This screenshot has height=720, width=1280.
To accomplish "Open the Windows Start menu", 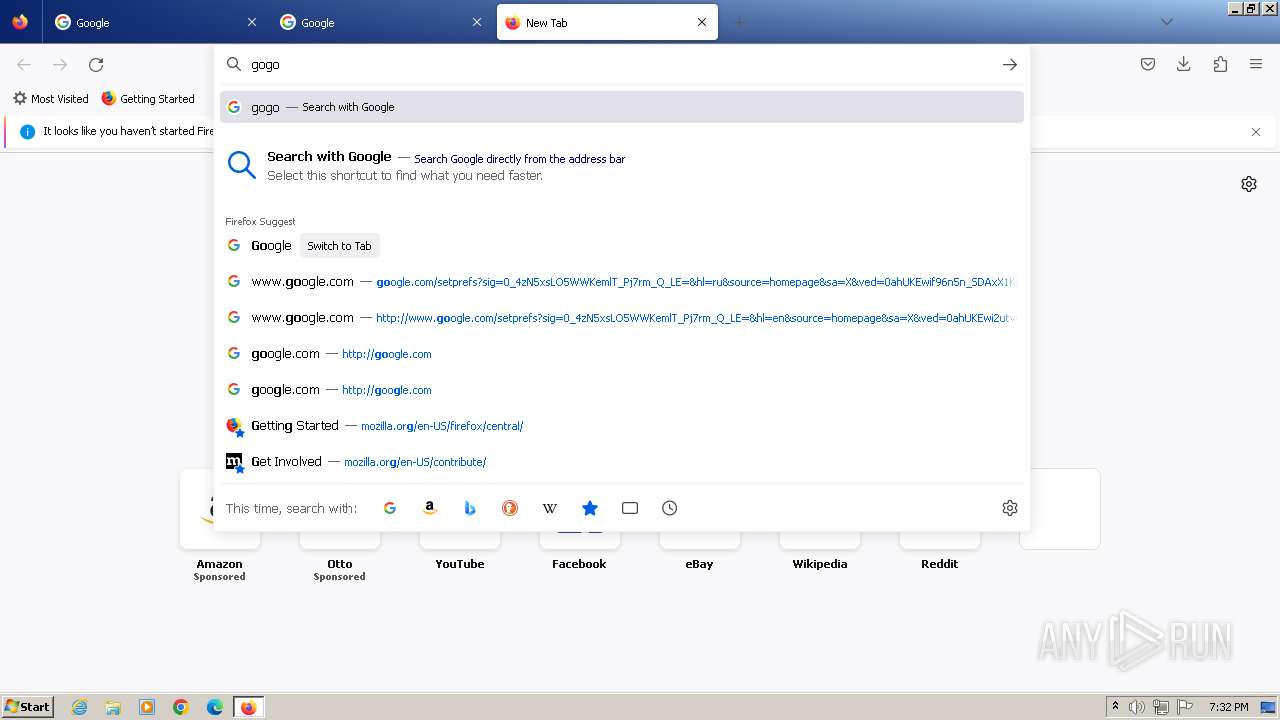I will 27,707.
